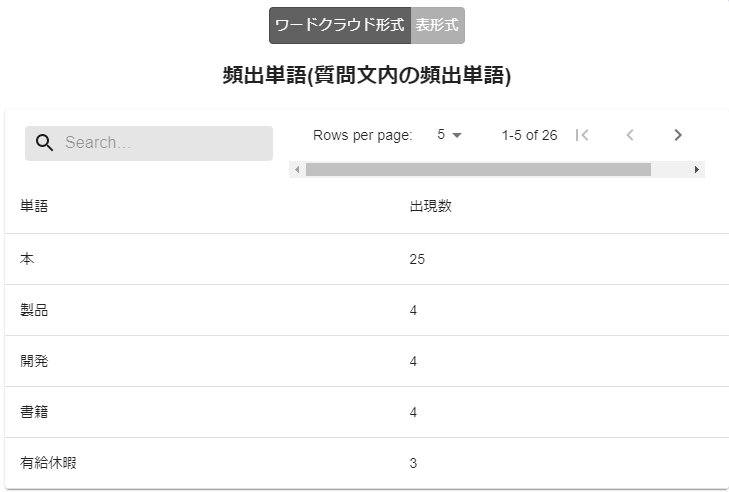Screen dimensions: 729x492
Task: Click the 1-5 of 26 pagination label
Action: [529, 135]
